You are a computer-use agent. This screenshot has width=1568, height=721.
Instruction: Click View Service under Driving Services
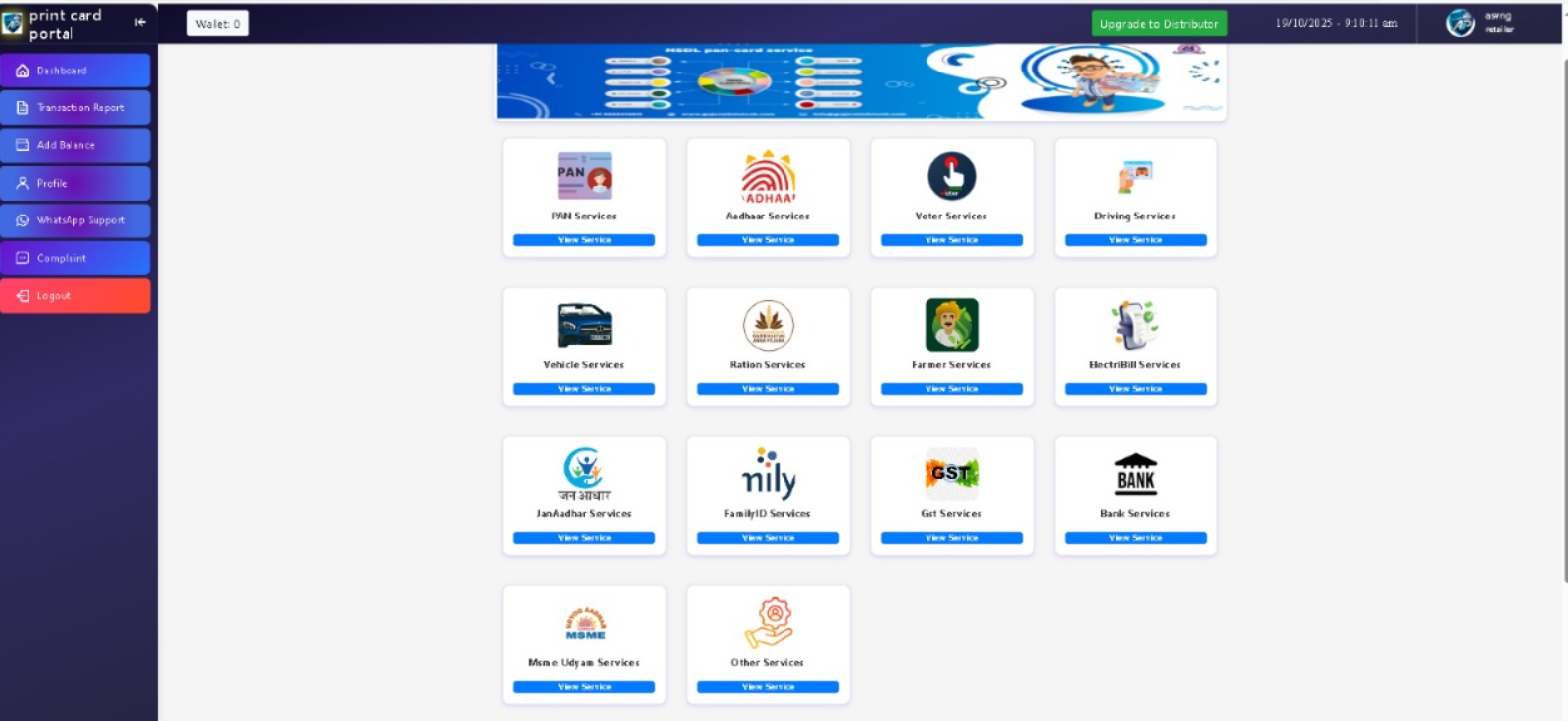(x=1135, y=240)
